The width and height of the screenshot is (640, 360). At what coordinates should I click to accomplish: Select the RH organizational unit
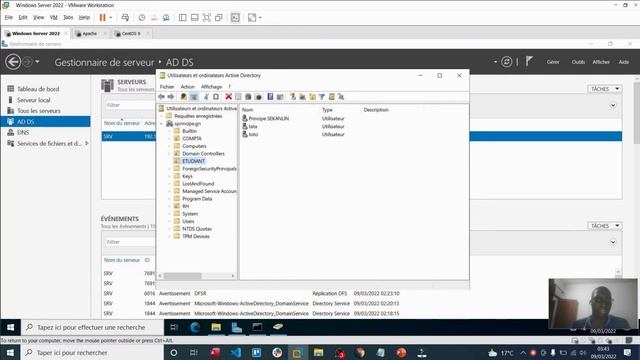coord(185,206)
